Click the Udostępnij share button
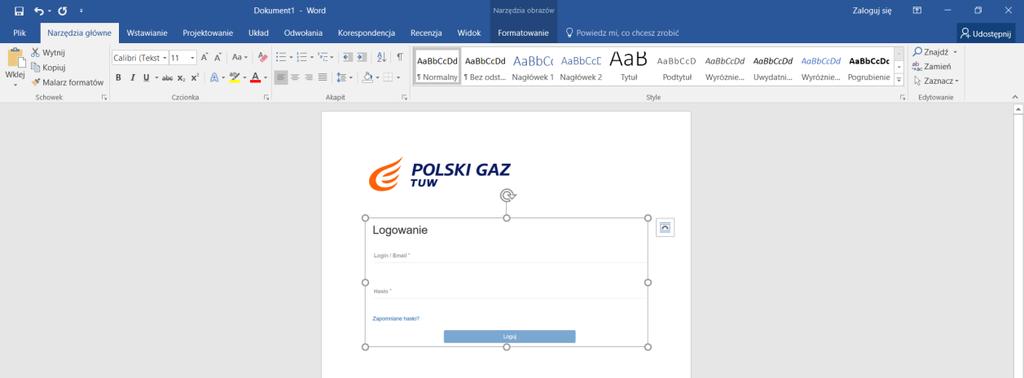Viewport: 1024px width, 378px height. tap(985, 33)
